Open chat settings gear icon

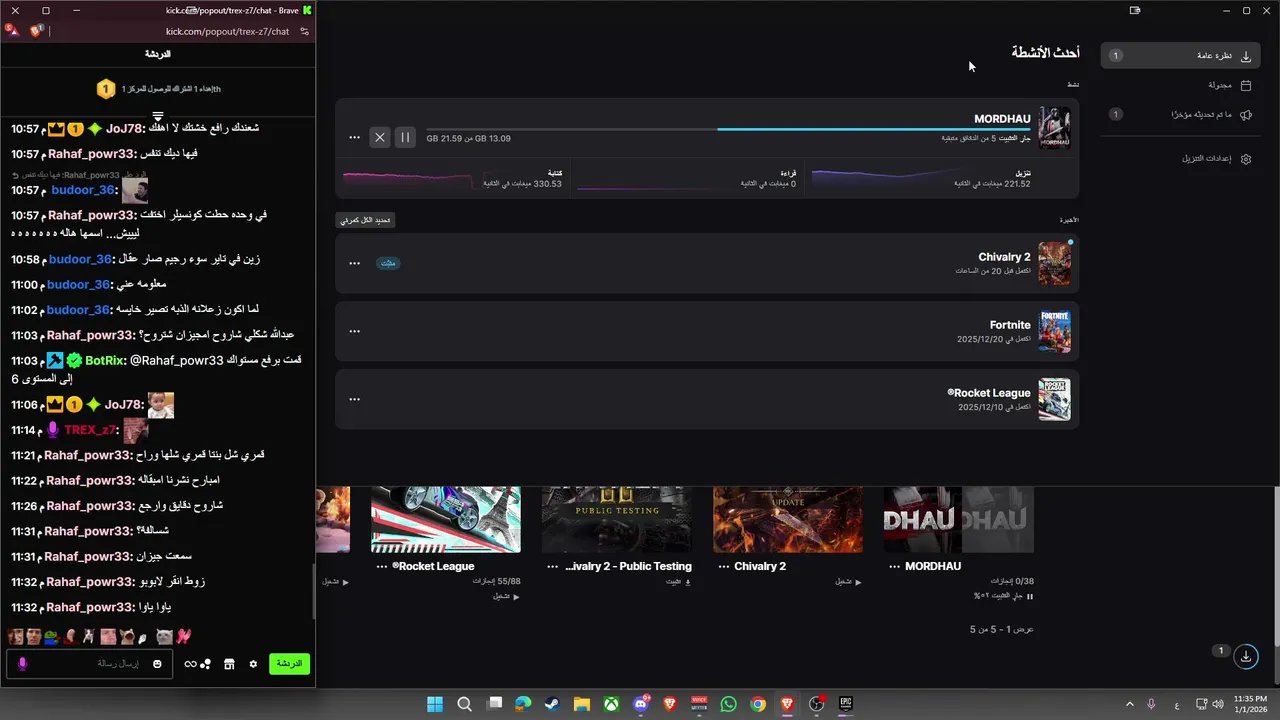click(253, 664)
